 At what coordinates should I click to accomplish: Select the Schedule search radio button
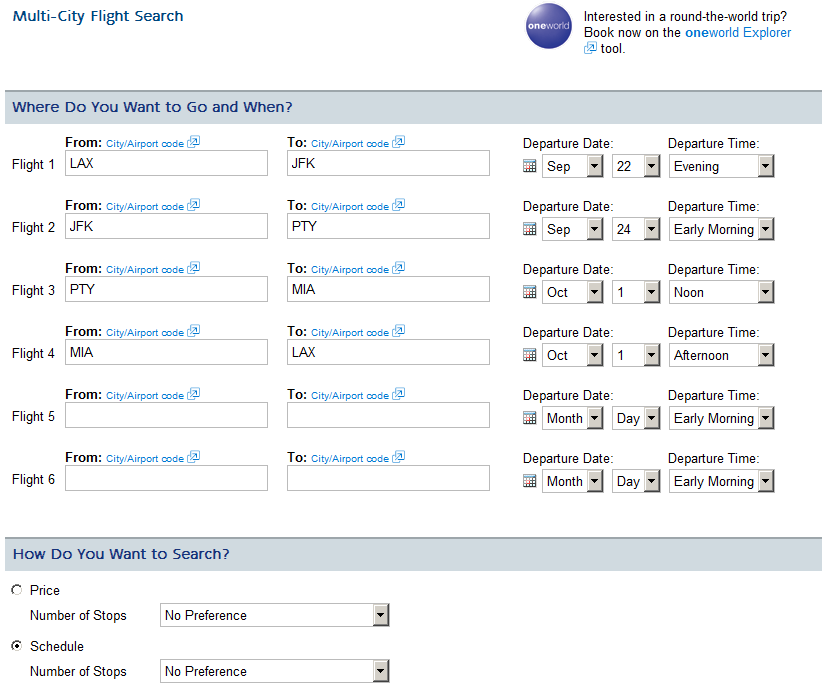click(16, 646)
